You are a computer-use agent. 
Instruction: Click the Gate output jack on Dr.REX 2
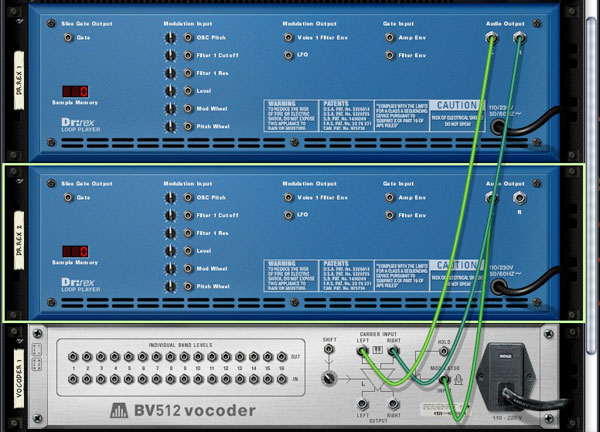[68, 197]
